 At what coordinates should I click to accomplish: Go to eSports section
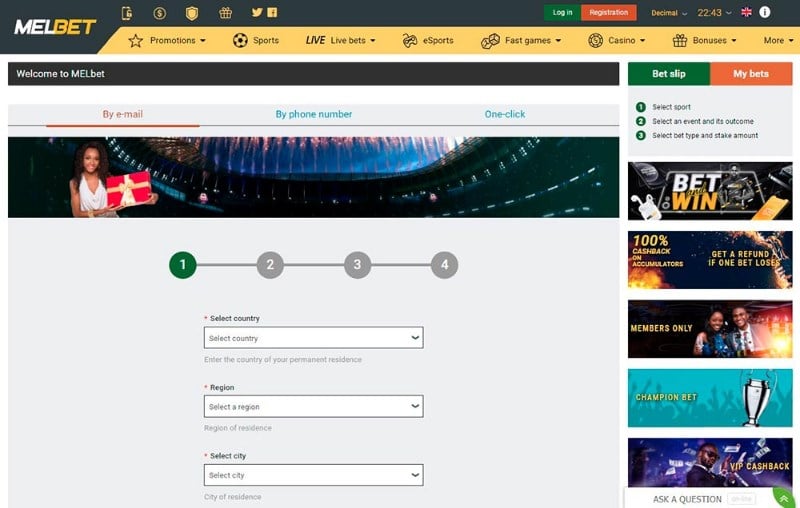[438, 40]
